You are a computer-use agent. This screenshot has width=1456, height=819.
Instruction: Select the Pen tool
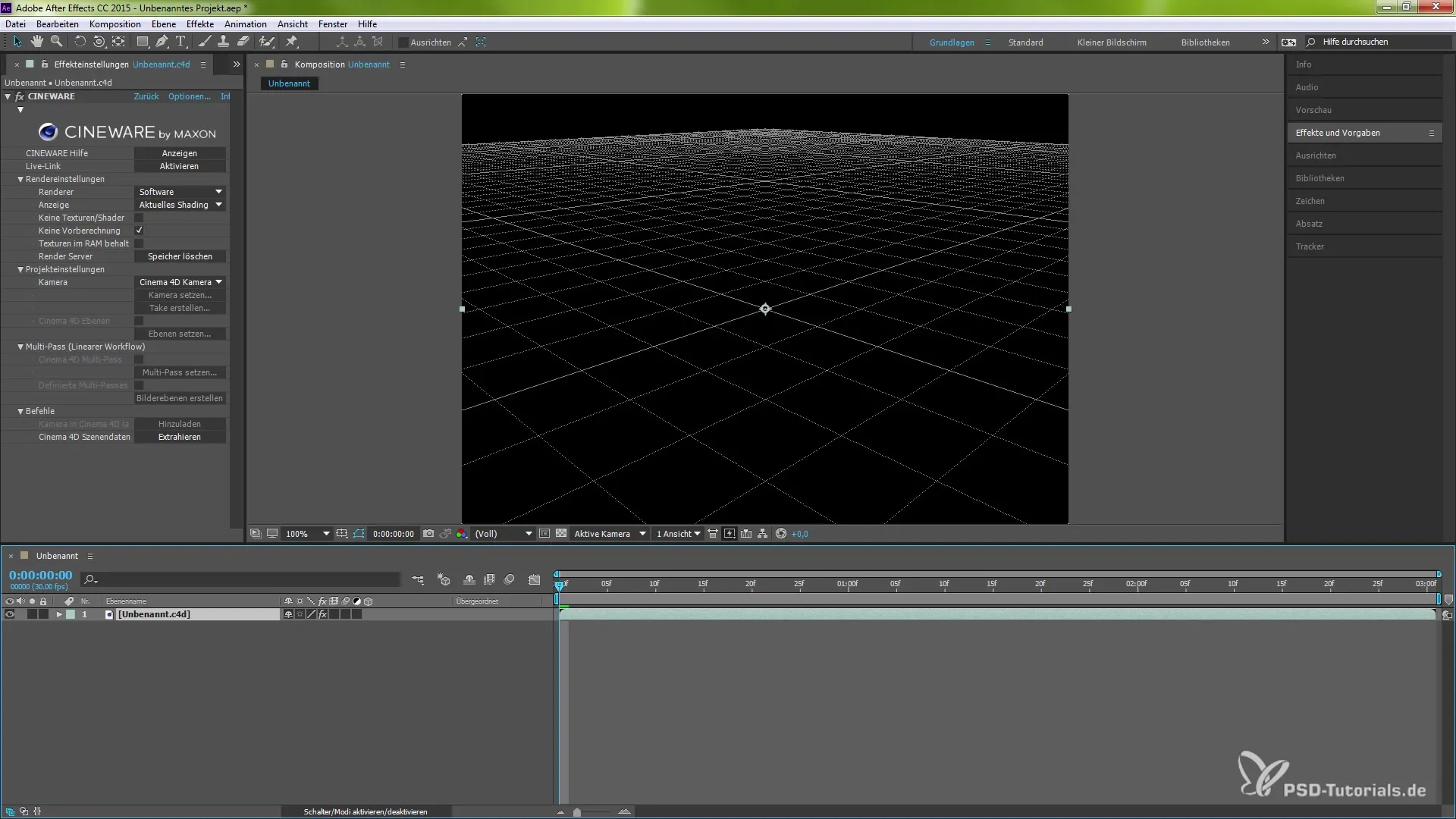[x=162, y=42]
